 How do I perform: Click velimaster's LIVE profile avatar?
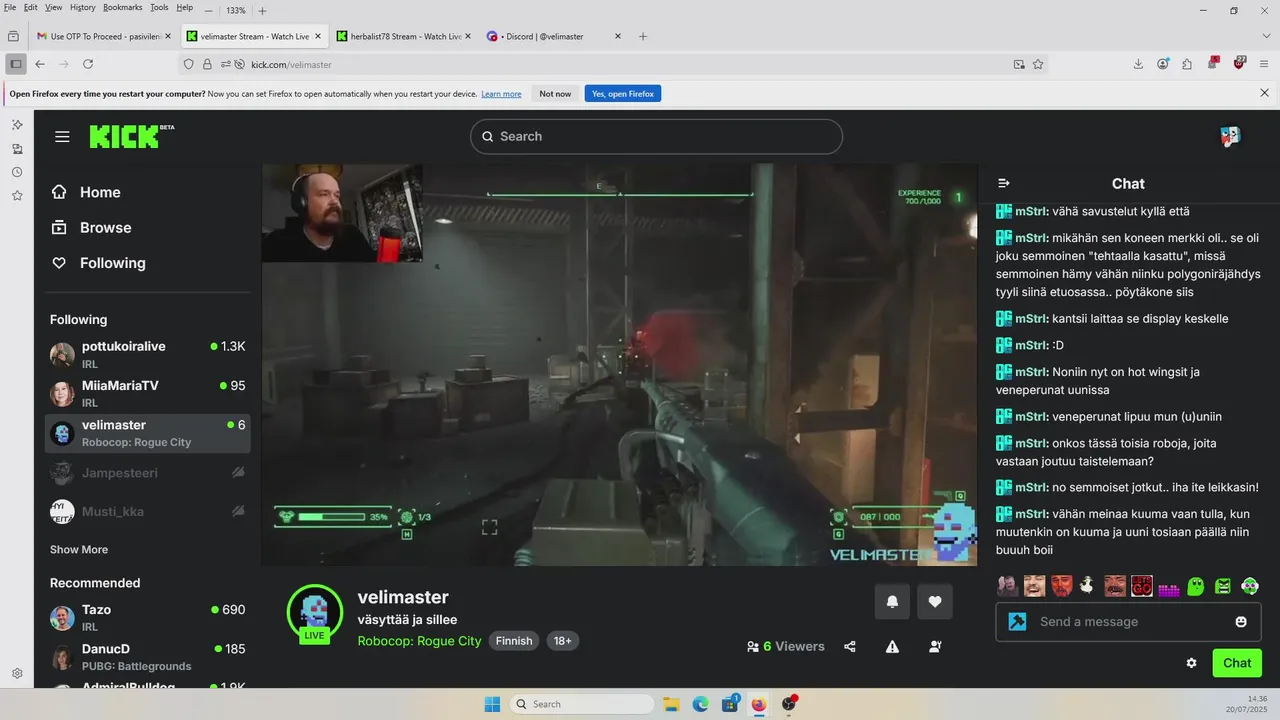[x=315, y=613]
